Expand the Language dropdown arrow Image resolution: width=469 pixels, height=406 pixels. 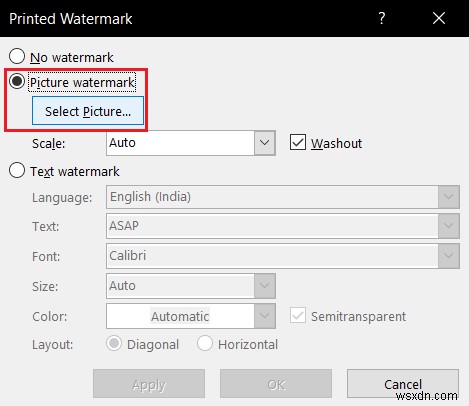point(449,197)
